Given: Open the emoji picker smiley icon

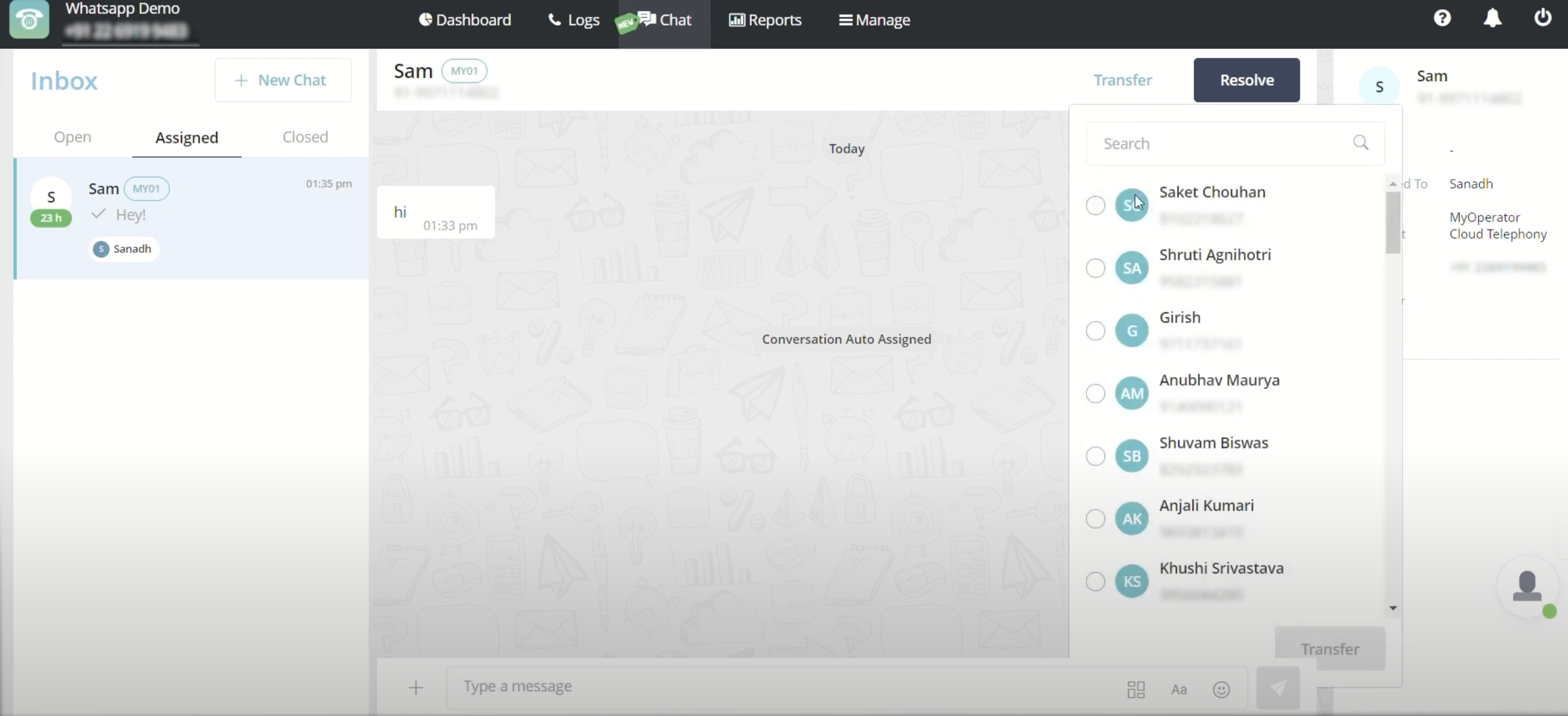Looking at the screenshot, I should (1221, 689).
